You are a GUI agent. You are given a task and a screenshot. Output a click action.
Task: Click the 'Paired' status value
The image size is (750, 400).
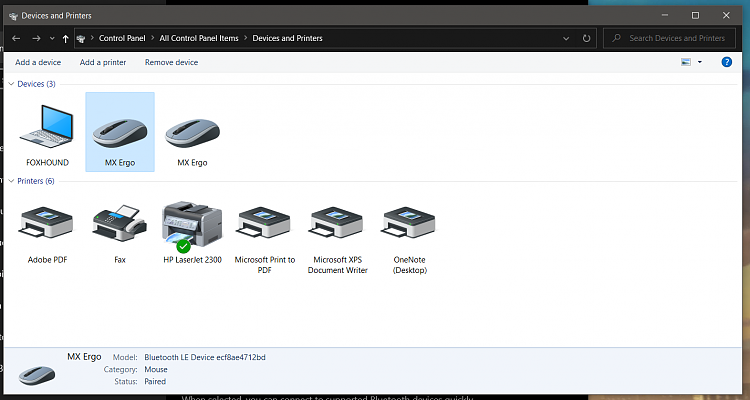(x=155, y=382)
